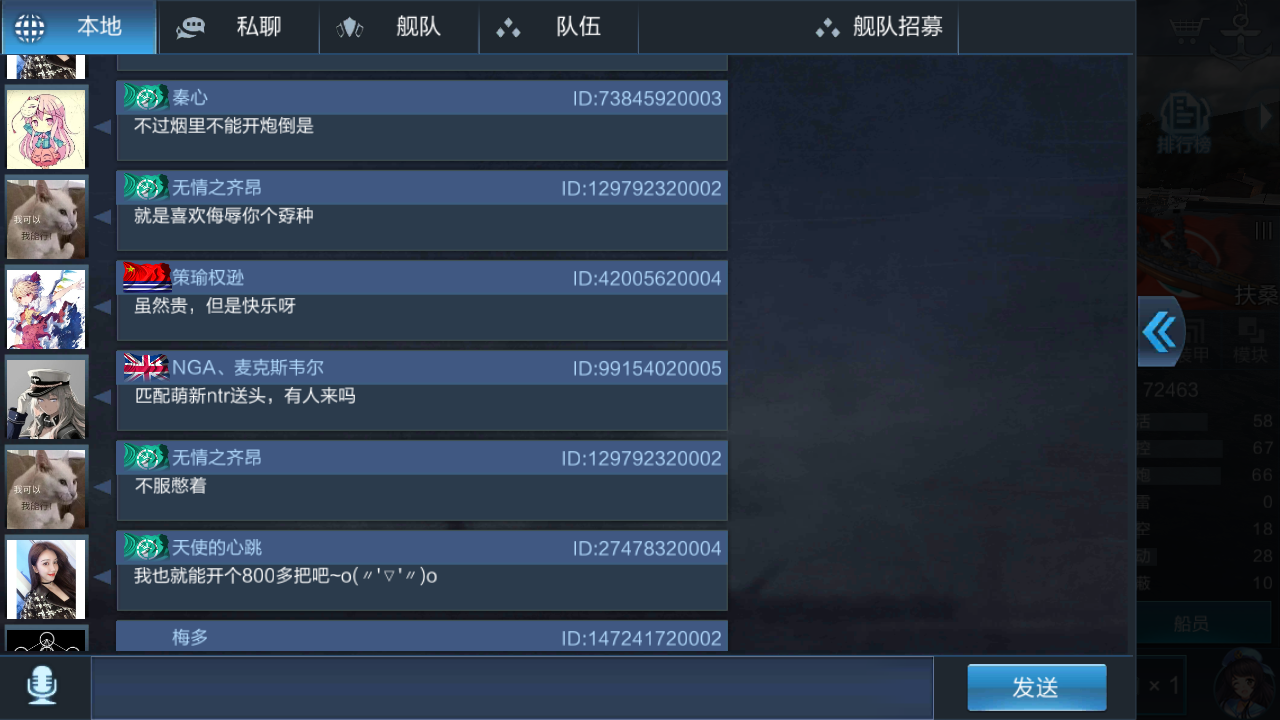Tap the green fleet emblem next to 秦心
Image resolution: width=1280 pixels, height=720 pixels.
(x=146, y=97)
